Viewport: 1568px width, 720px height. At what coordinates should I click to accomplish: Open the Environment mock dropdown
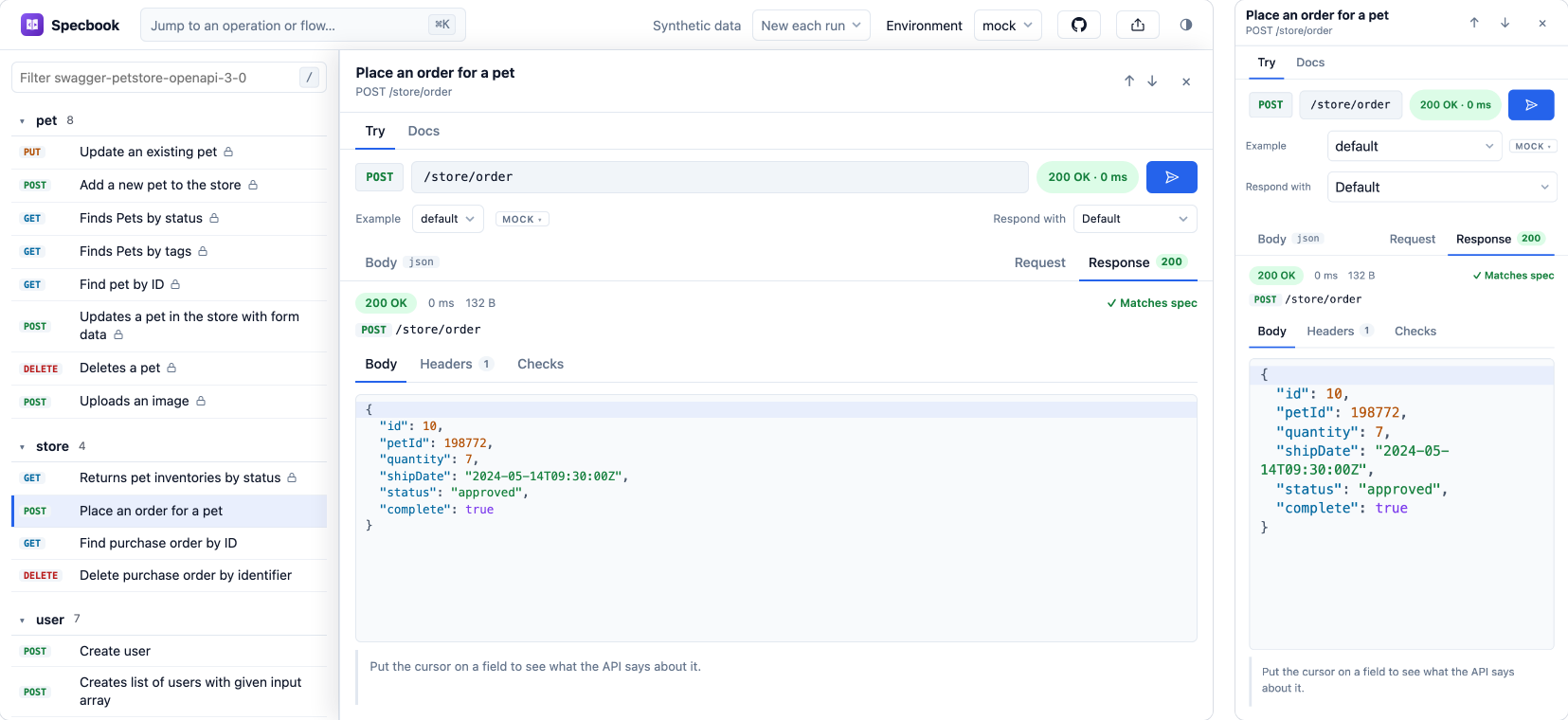click(x=1008, y=26)
